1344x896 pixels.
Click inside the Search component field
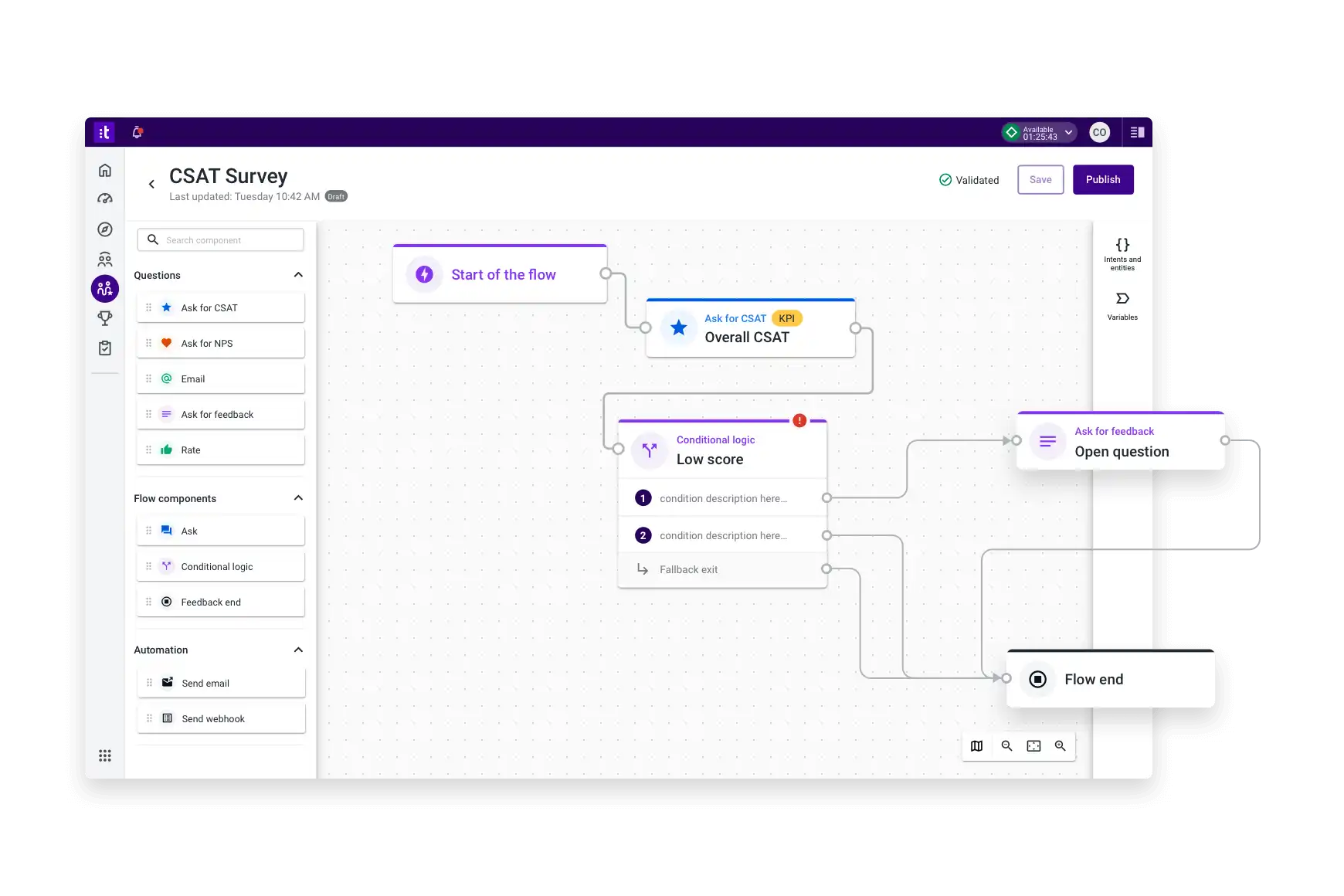[220, 239]
